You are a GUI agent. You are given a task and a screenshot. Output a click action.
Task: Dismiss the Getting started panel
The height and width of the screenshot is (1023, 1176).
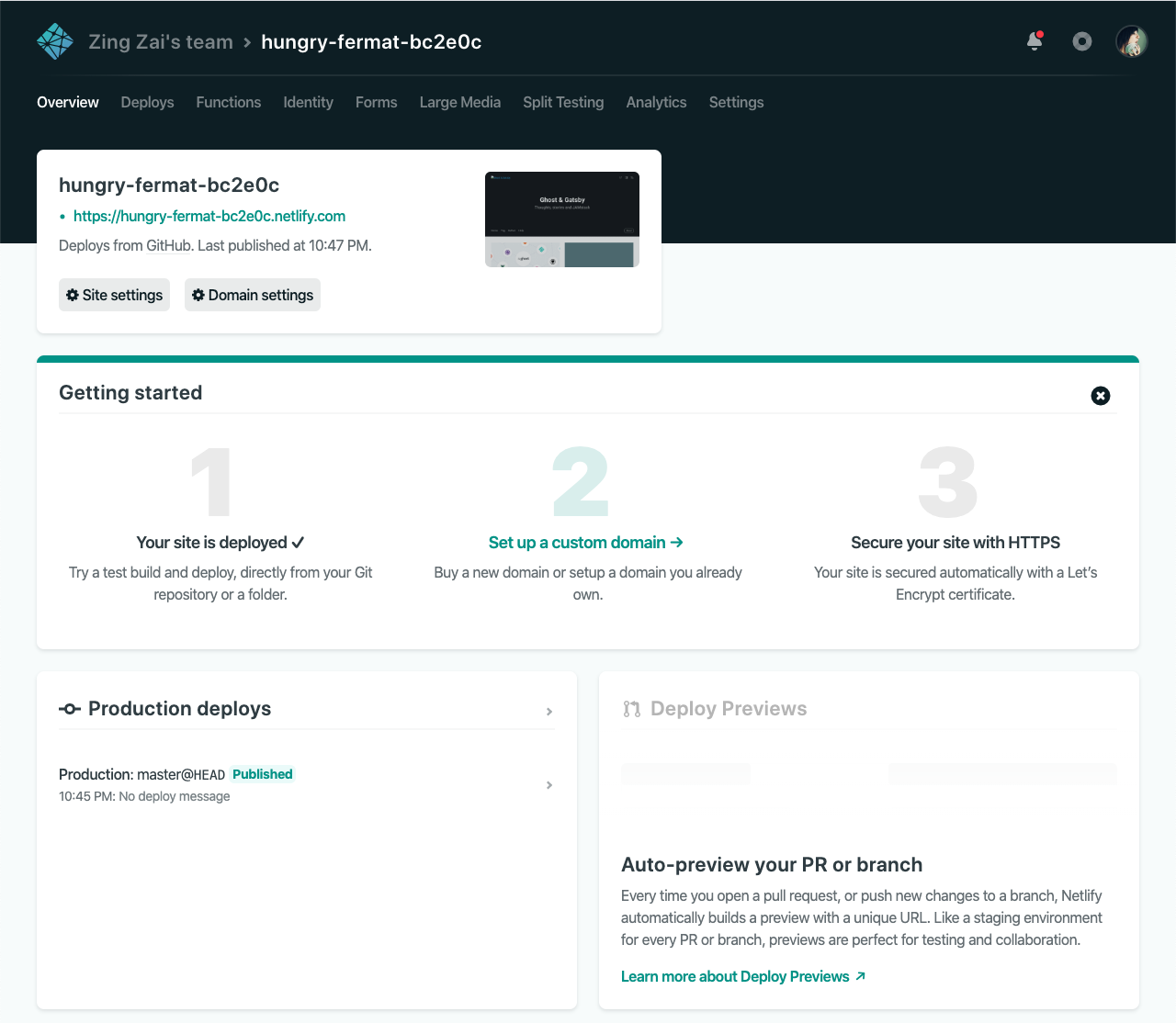pos(1101,396)
